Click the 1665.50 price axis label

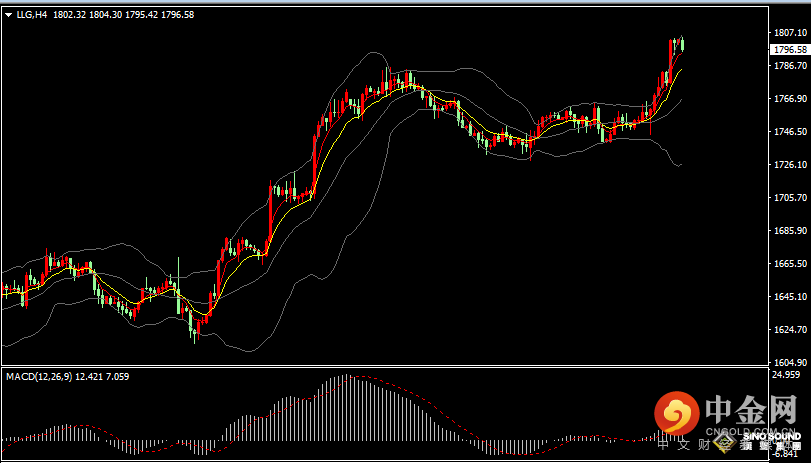click(789, 264)
